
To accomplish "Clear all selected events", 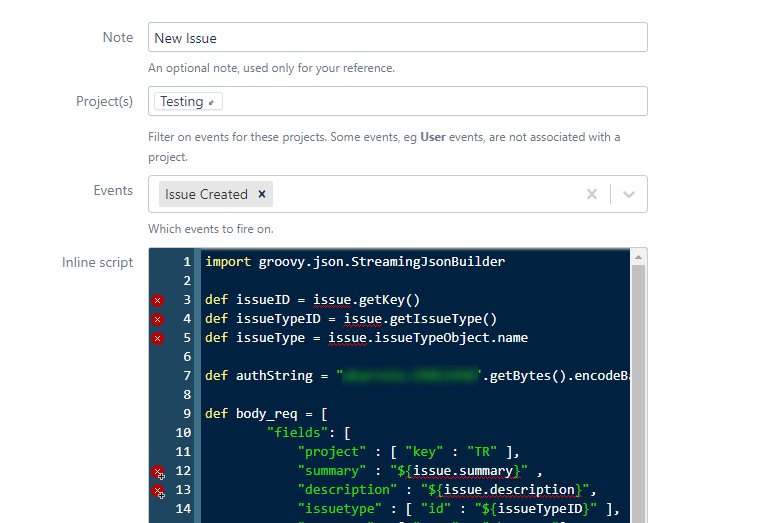I will click(x=592, y=194).
